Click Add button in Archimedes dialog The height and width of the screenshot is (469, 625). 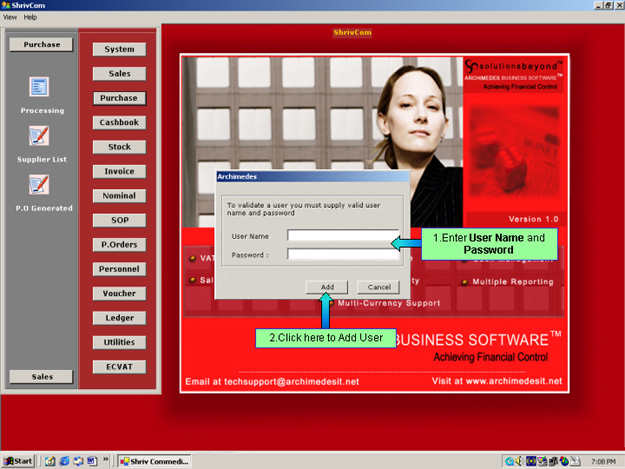tap(327, 287)
